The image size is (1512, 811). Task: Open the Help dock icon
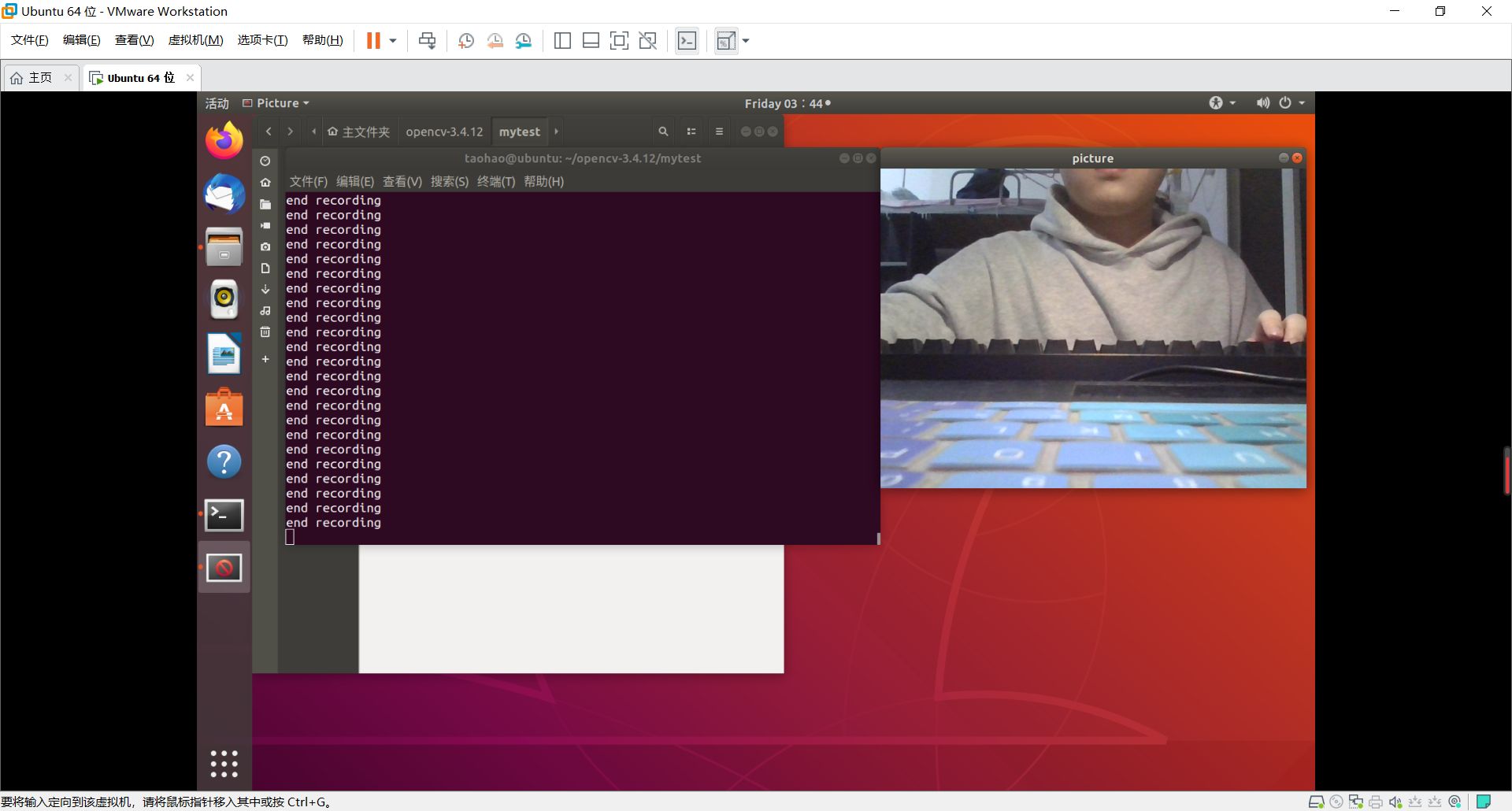coord(224,461)
